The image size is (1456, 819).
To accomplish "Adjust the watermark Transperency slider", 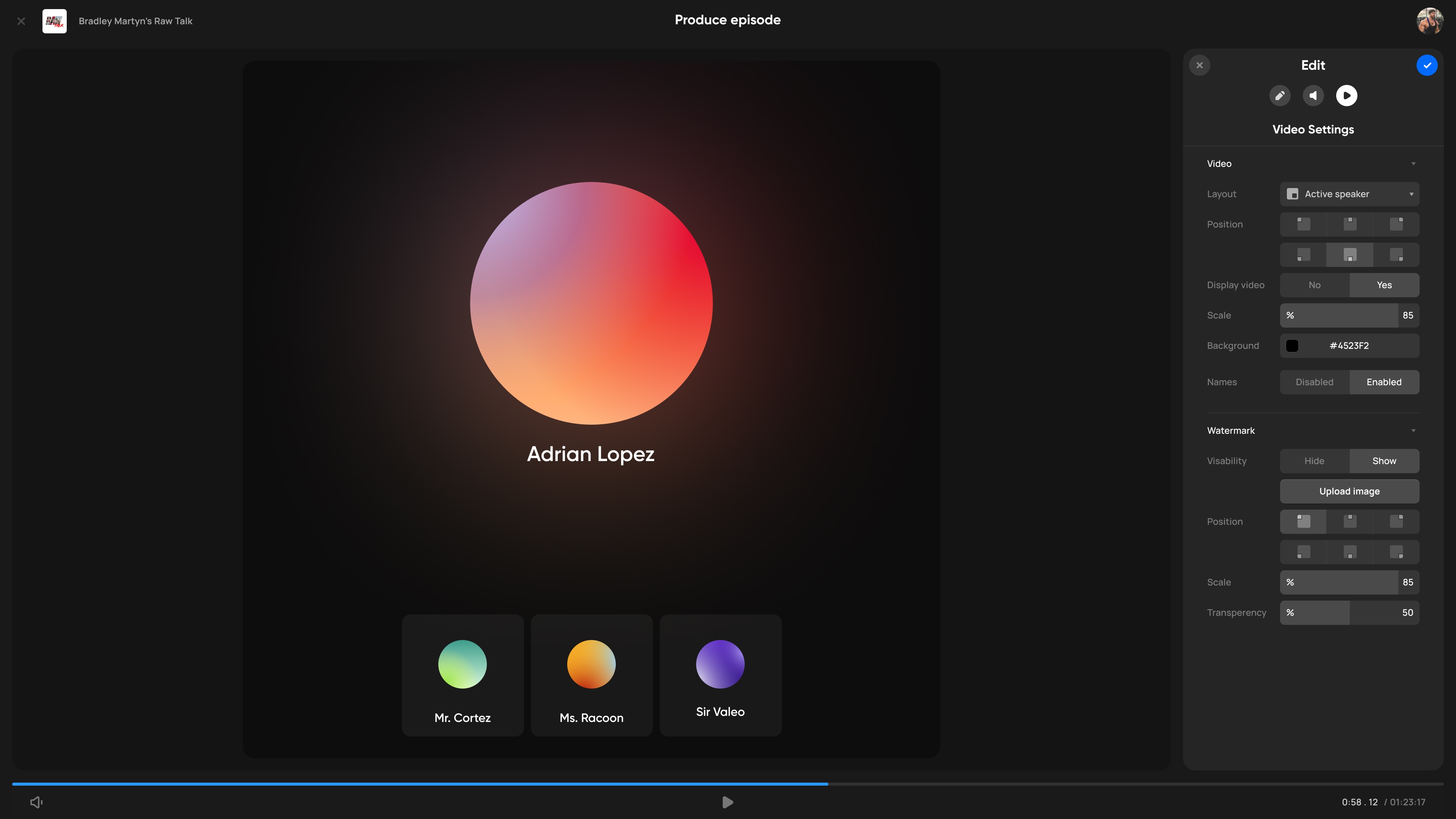I will (x=1349, y=613).
